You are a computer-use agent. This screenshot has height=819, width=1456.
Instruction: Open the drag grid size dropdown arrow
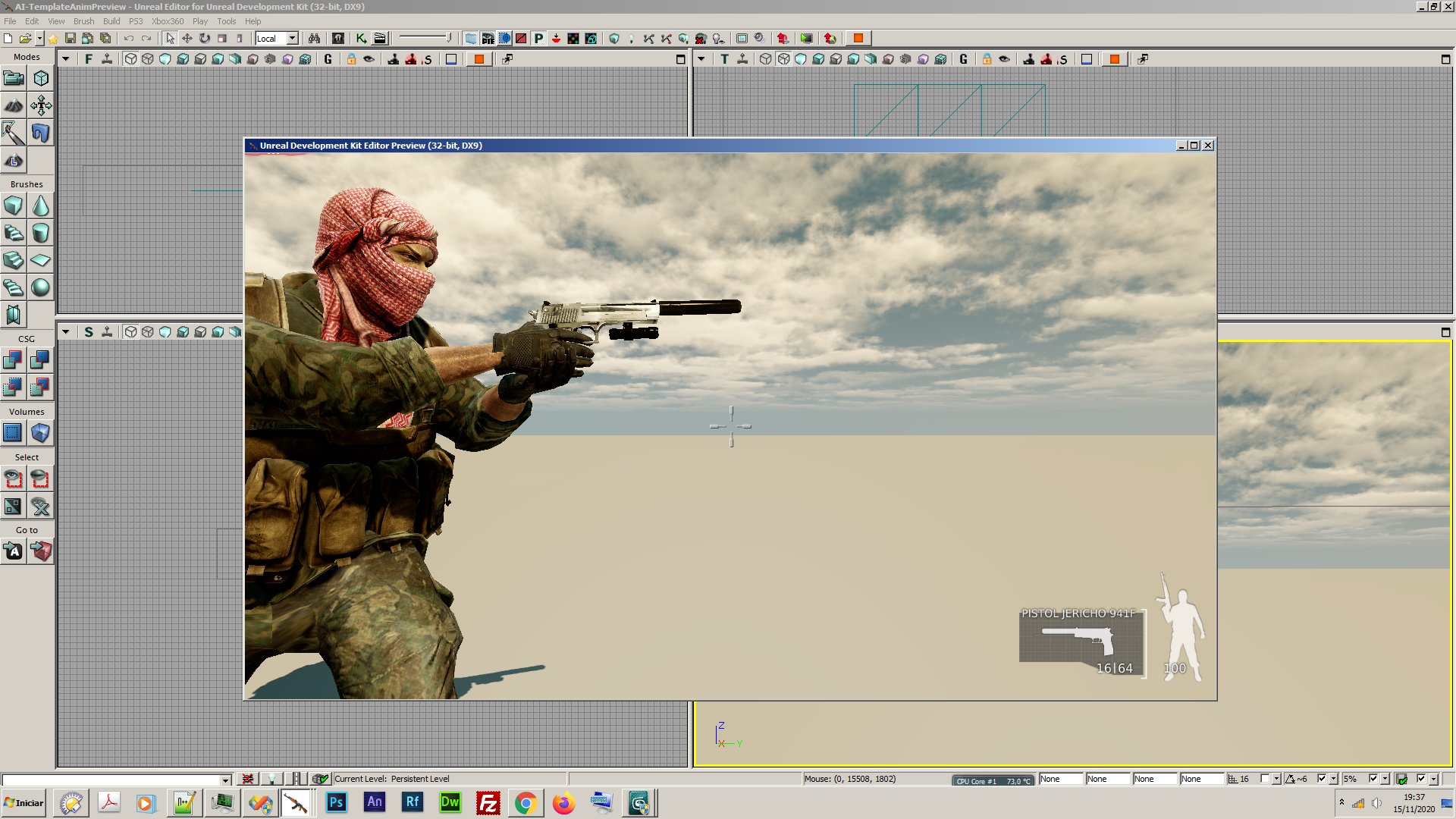click(x=1276, y=779)
